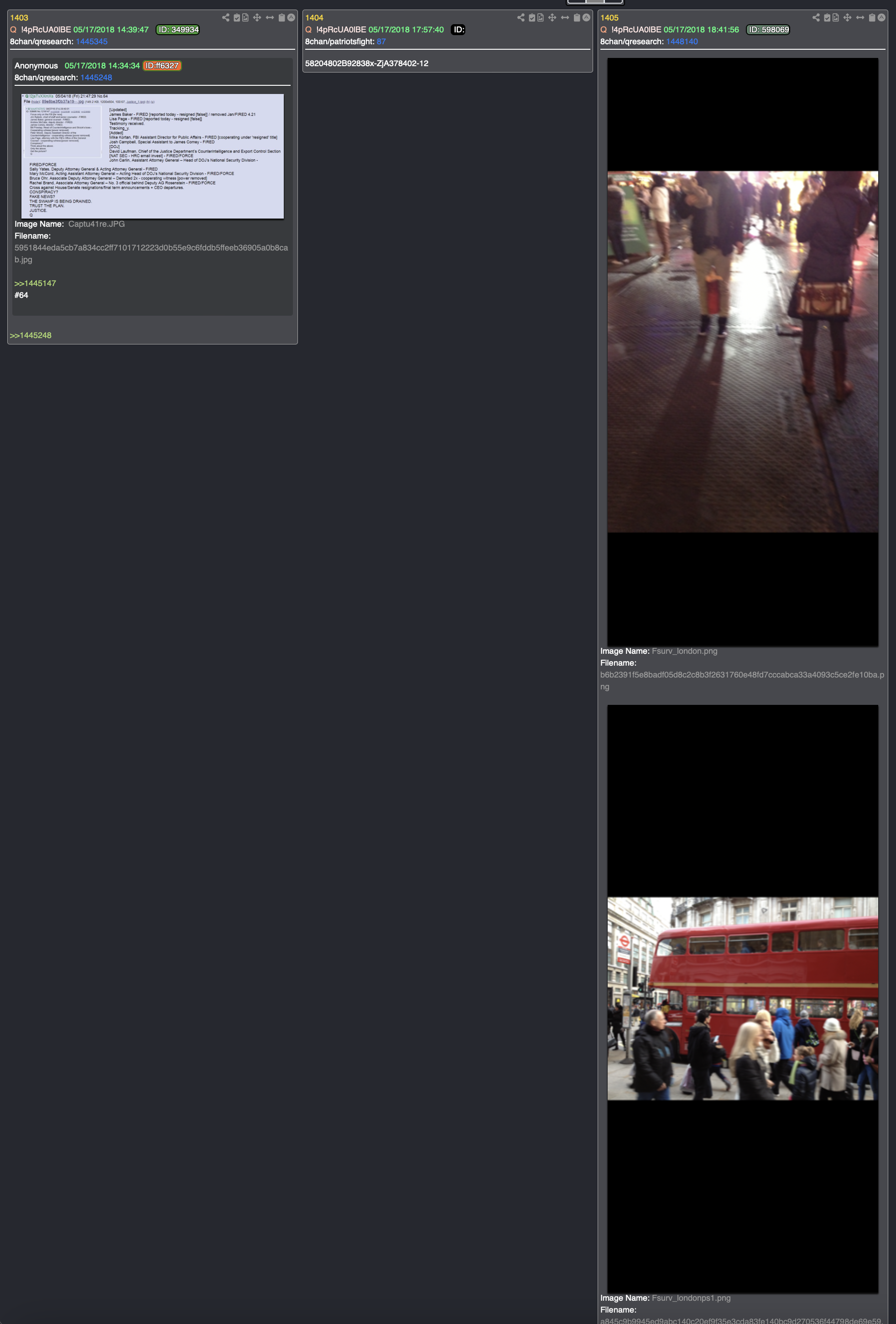896x1324 pixels.
Task: Click the image file icon on post 1405
Action: 836,18
